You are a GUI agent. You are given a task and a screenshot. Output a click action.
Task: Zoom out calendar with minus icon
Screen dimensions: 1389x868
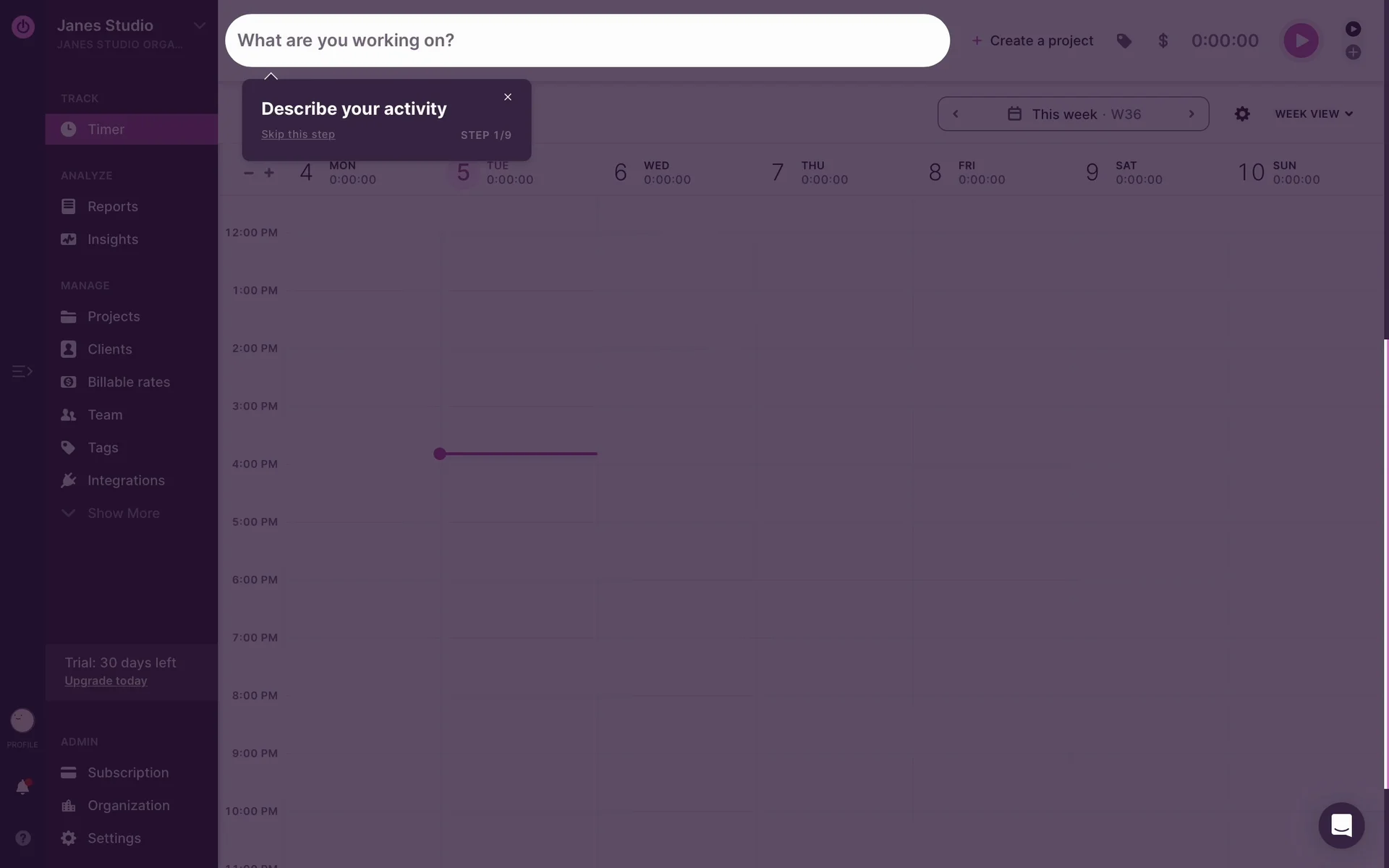coord(248,173)
